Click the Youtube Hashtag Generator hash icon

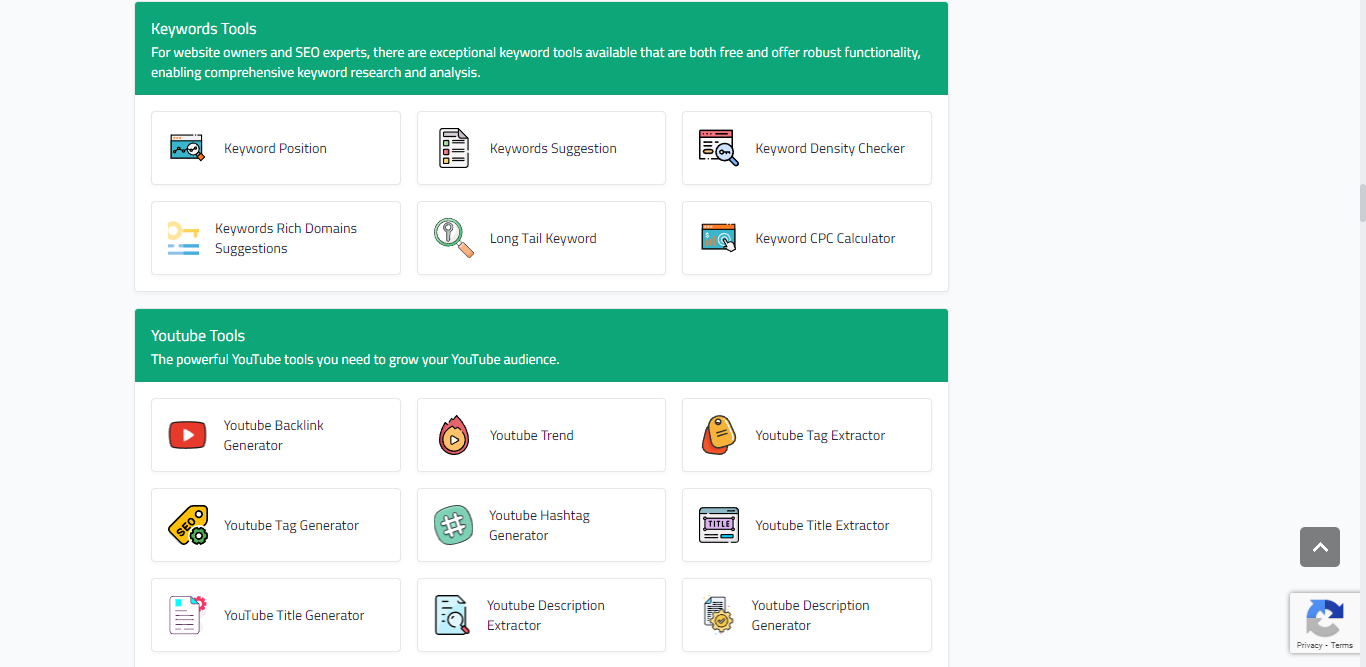(453, 525)
